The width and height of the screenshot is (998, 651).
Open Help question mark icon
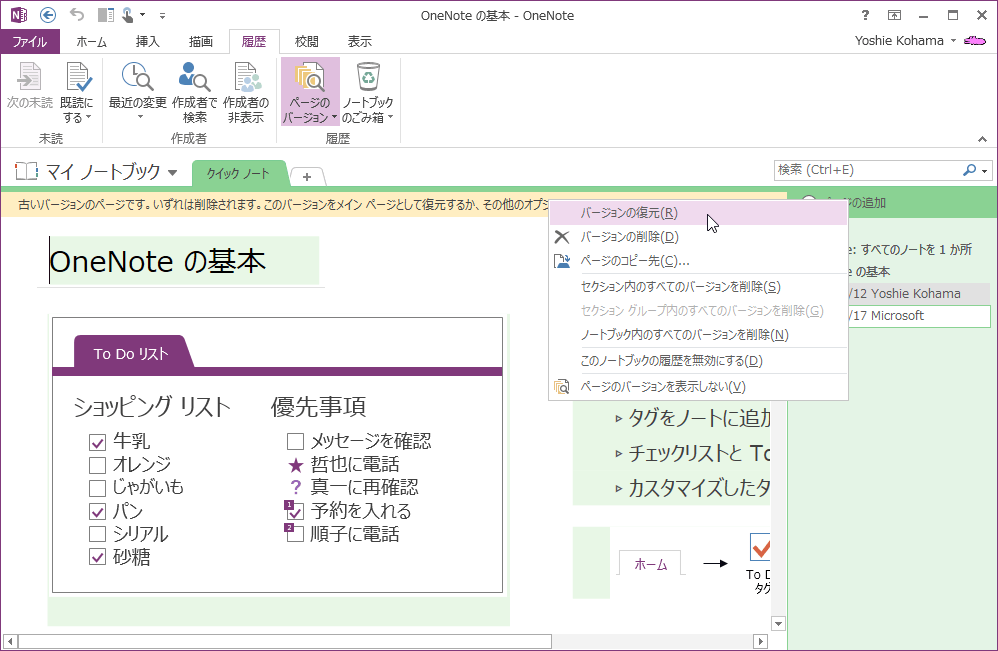click(x=865, y=15)
